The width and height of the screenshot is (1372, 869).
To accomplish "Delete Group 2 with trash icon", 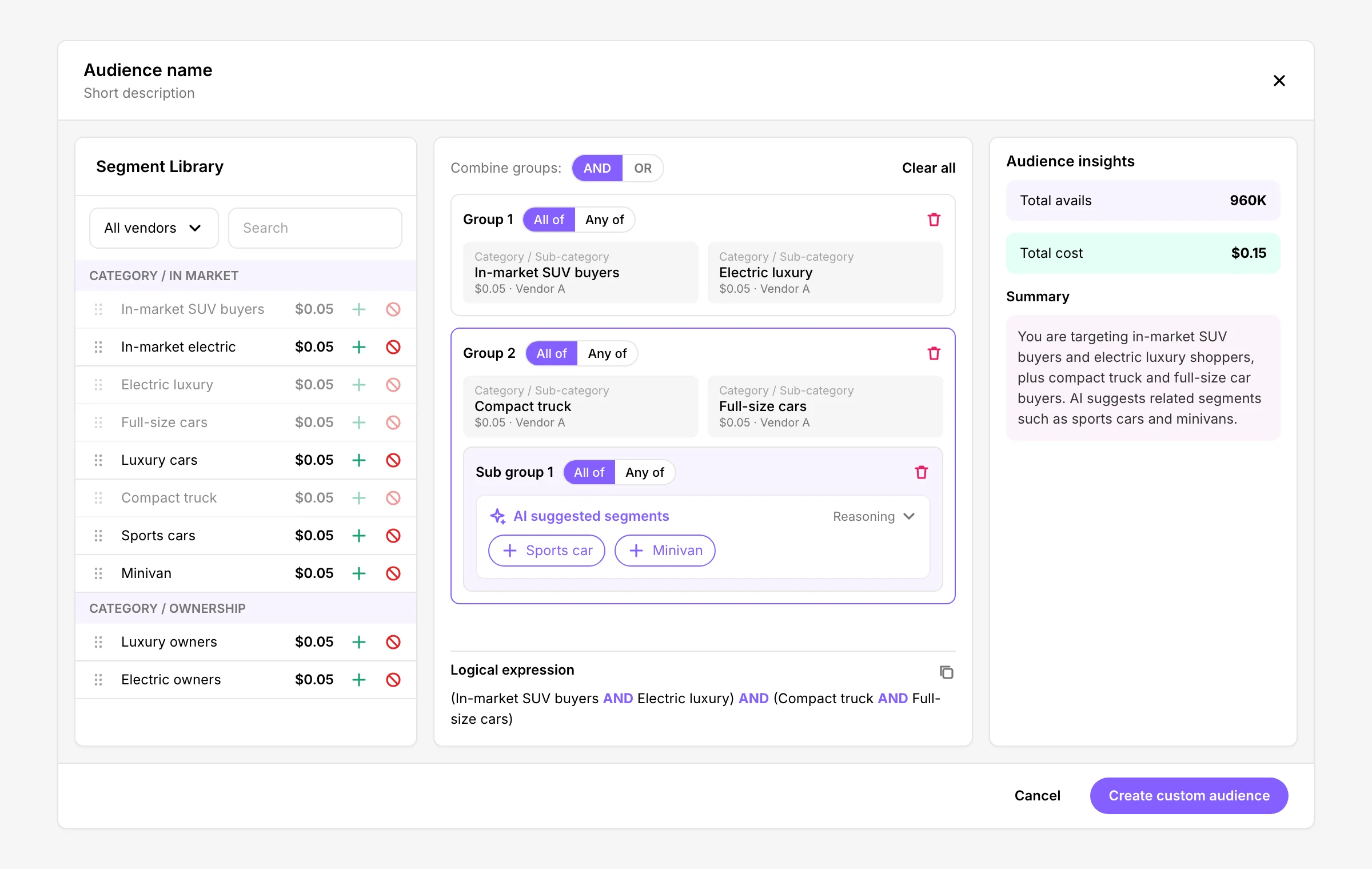I will [x=934, y=353].
